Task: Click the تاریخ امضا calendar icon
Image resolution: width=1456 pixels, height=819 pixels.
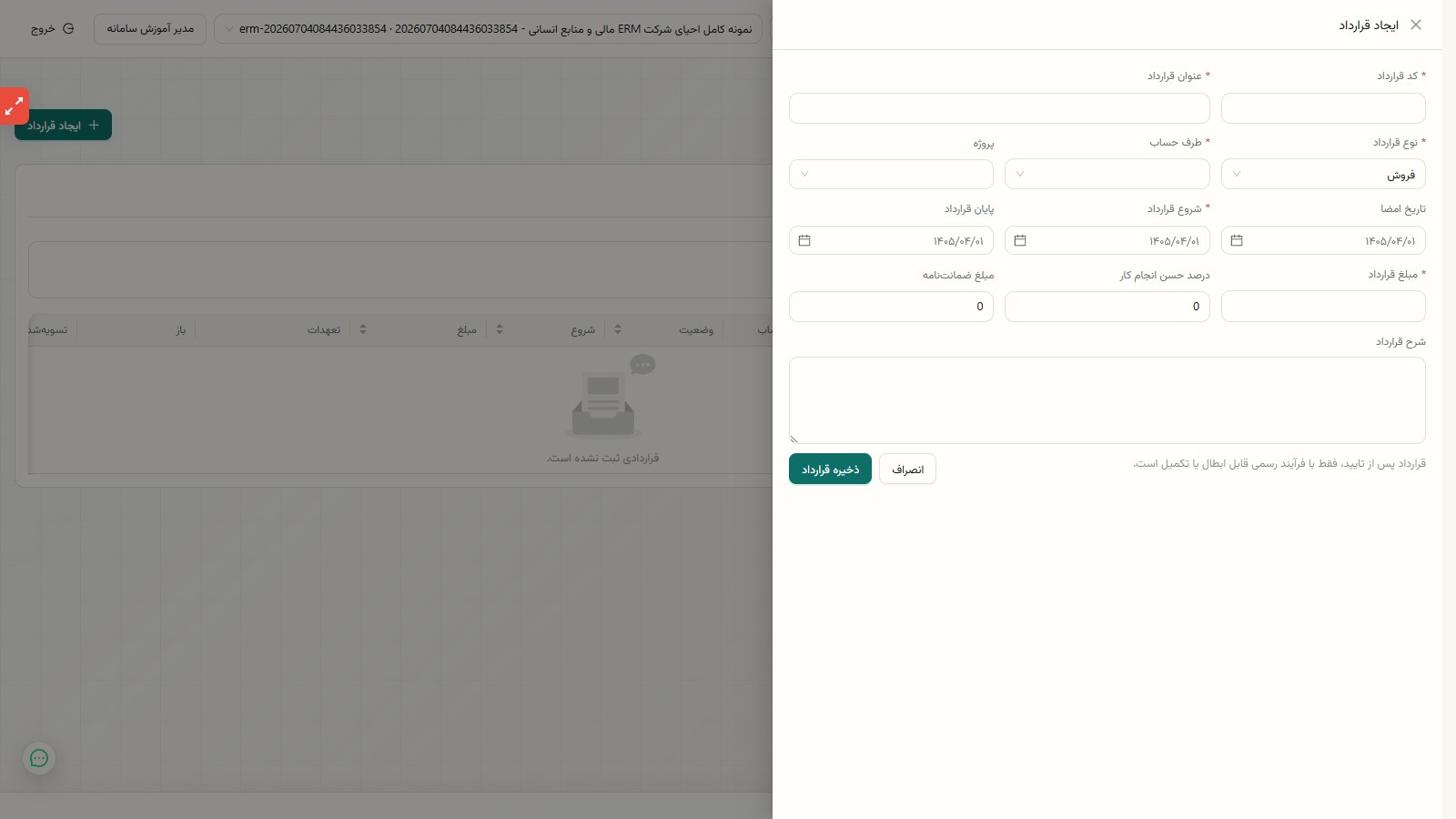Action: [1237, 240]
